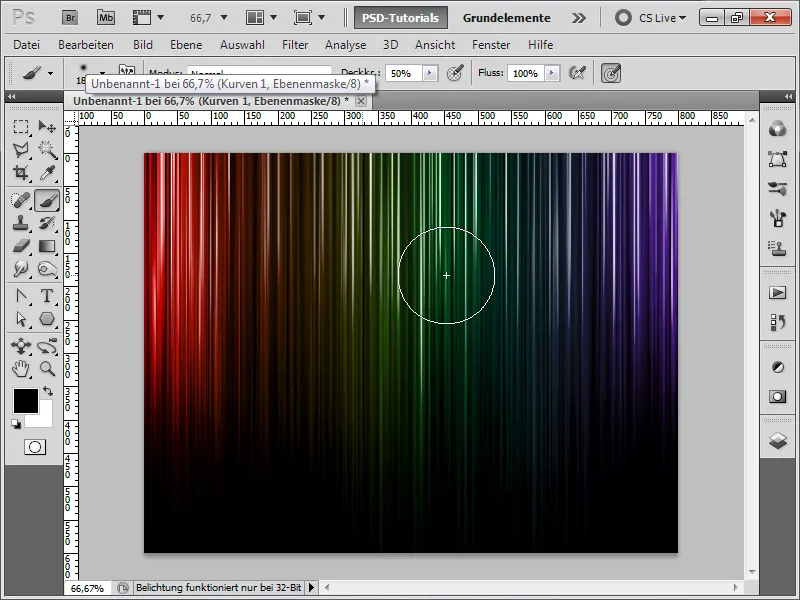The height and width of the screenshot is (600, 800).
Task: Open the brush preset picker arrow
Action: (103, 73)
